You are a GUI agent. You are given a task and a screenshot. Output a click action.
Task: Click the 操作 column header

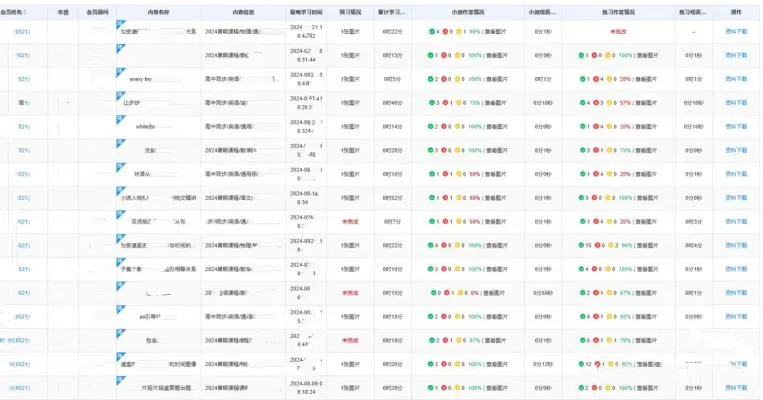(x=736, y=12)
